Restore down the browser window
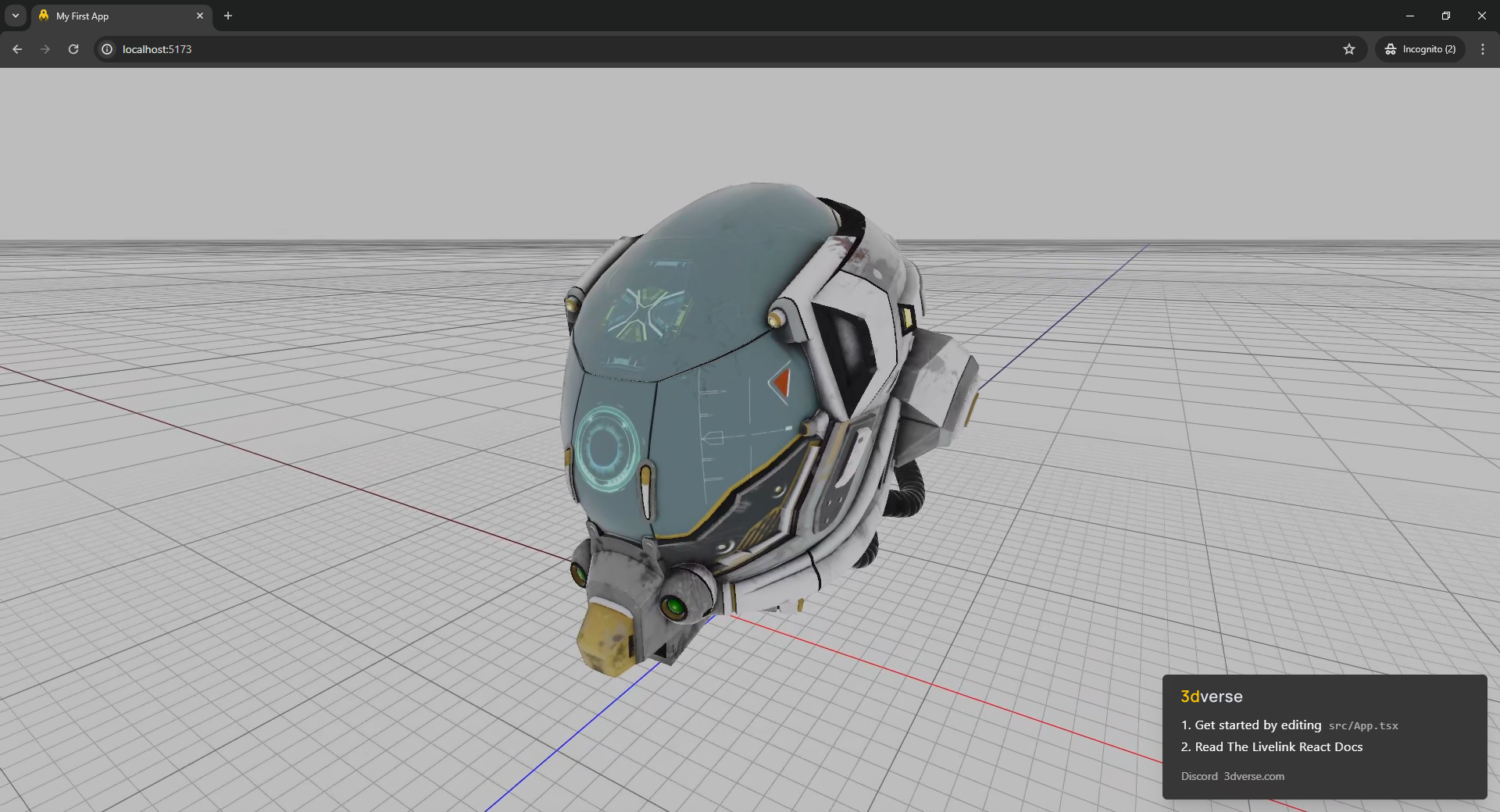 click(x=1445, y=16)
